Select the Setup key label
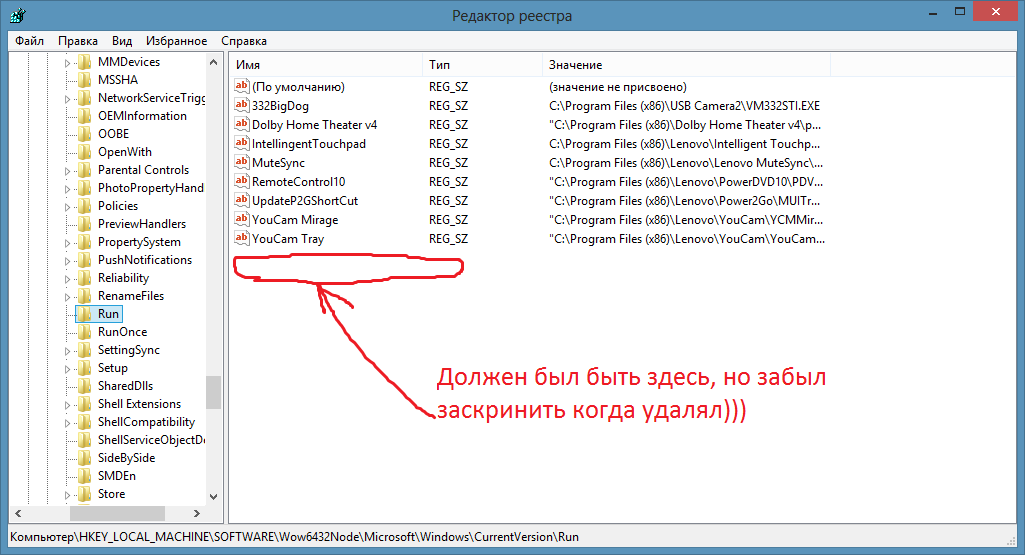This screenshot has width=1025, height=555. point(112,368)
